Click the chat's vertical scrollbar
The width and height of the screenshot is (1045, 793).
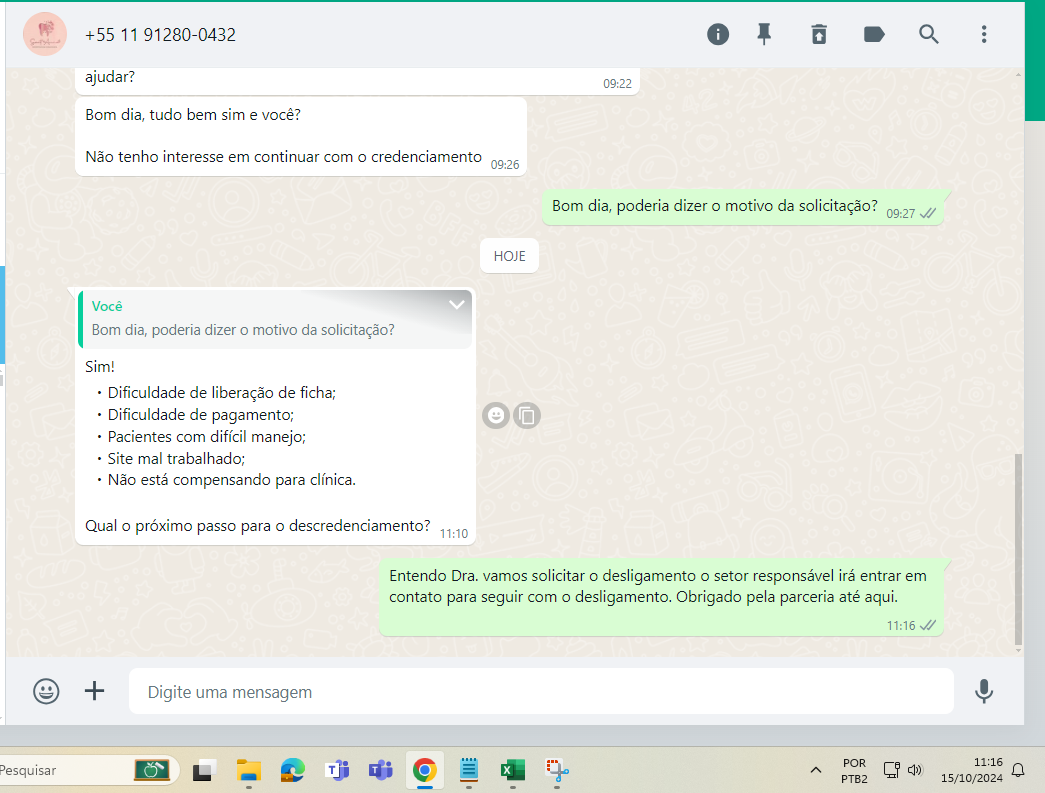click(x=1018, y=548)
